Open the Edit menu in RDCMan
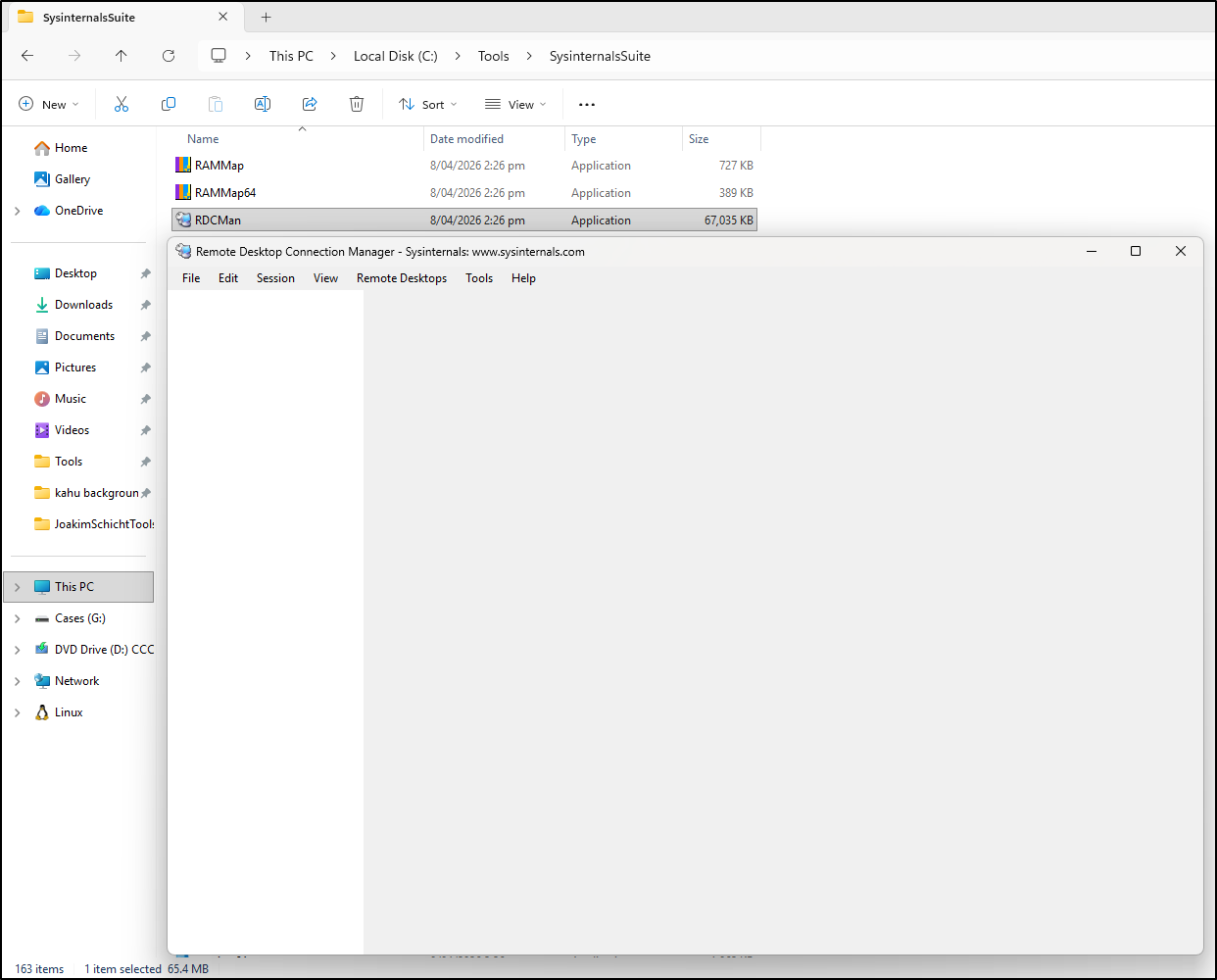 228,278
